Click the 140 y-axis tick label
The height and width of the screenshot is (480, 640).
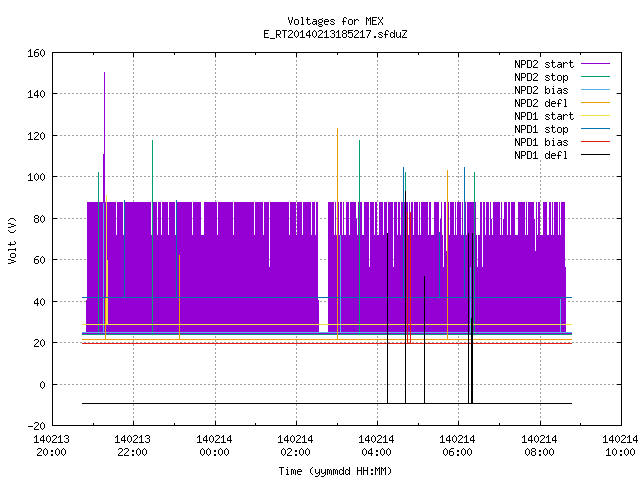tap(36, 94)
